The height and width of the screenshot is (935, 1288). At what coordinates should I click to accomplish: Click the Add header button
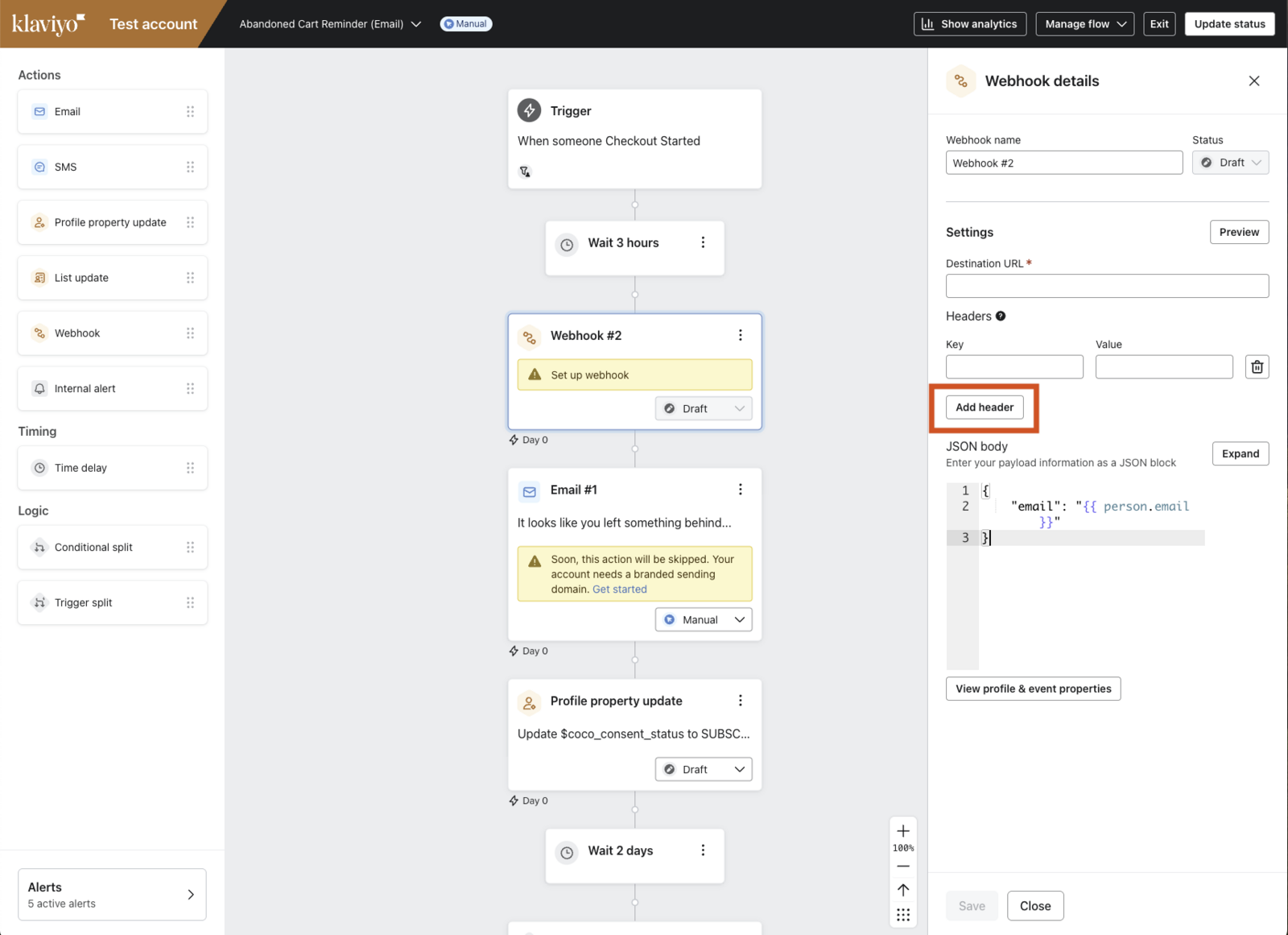985,408
